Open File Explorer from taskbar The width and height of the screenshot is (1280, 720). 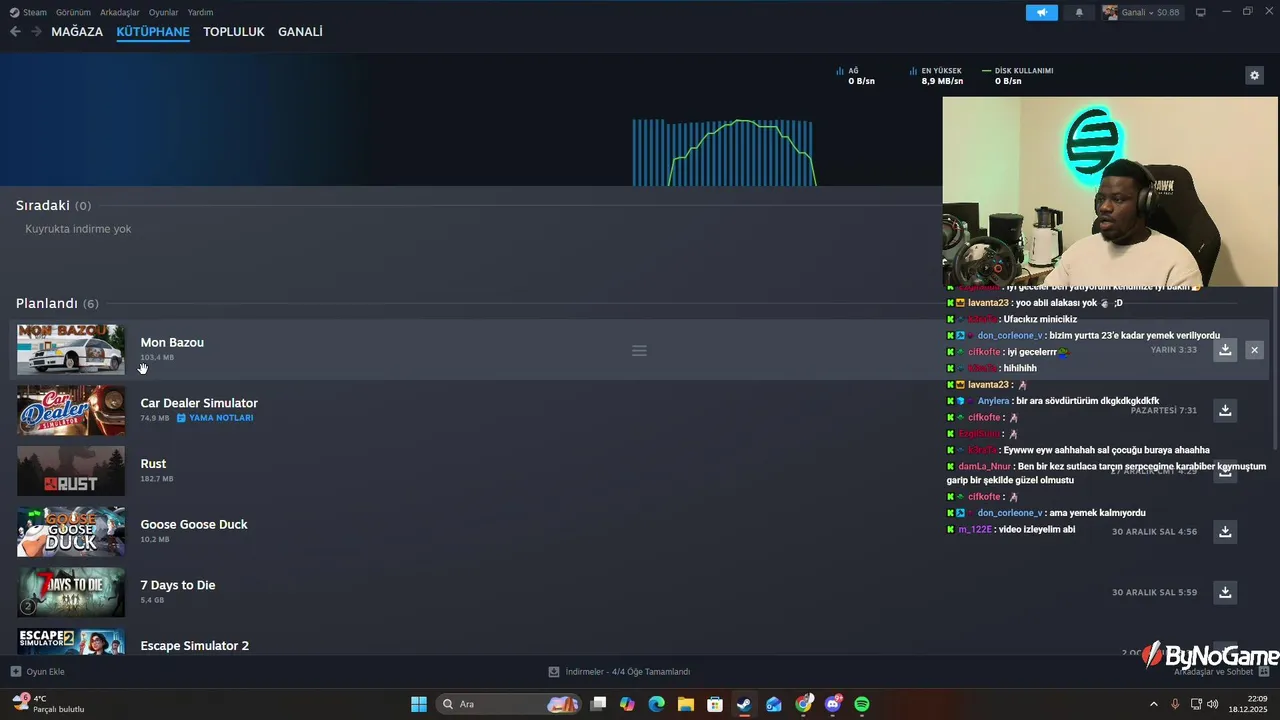coord(685,704)
